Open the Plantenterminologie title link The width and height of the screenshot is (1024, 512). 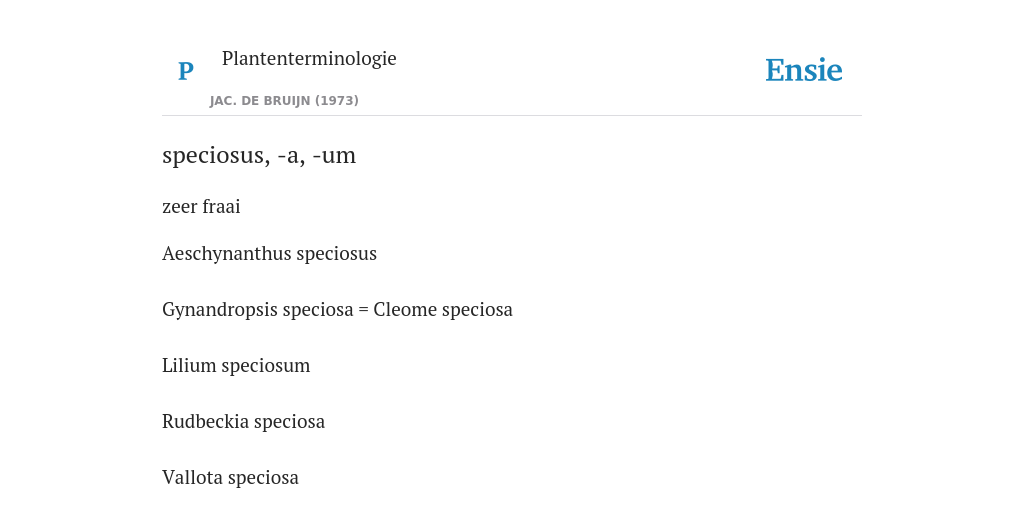pyautogui.click(x=309, y=58)
